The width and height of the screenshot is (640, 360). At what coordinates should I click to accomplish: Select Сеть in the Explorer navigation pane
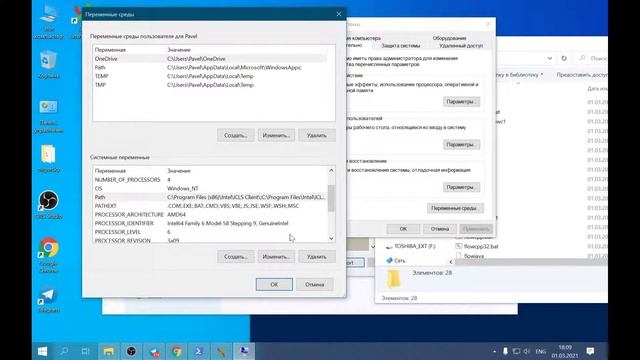click(x=396, y=260)
